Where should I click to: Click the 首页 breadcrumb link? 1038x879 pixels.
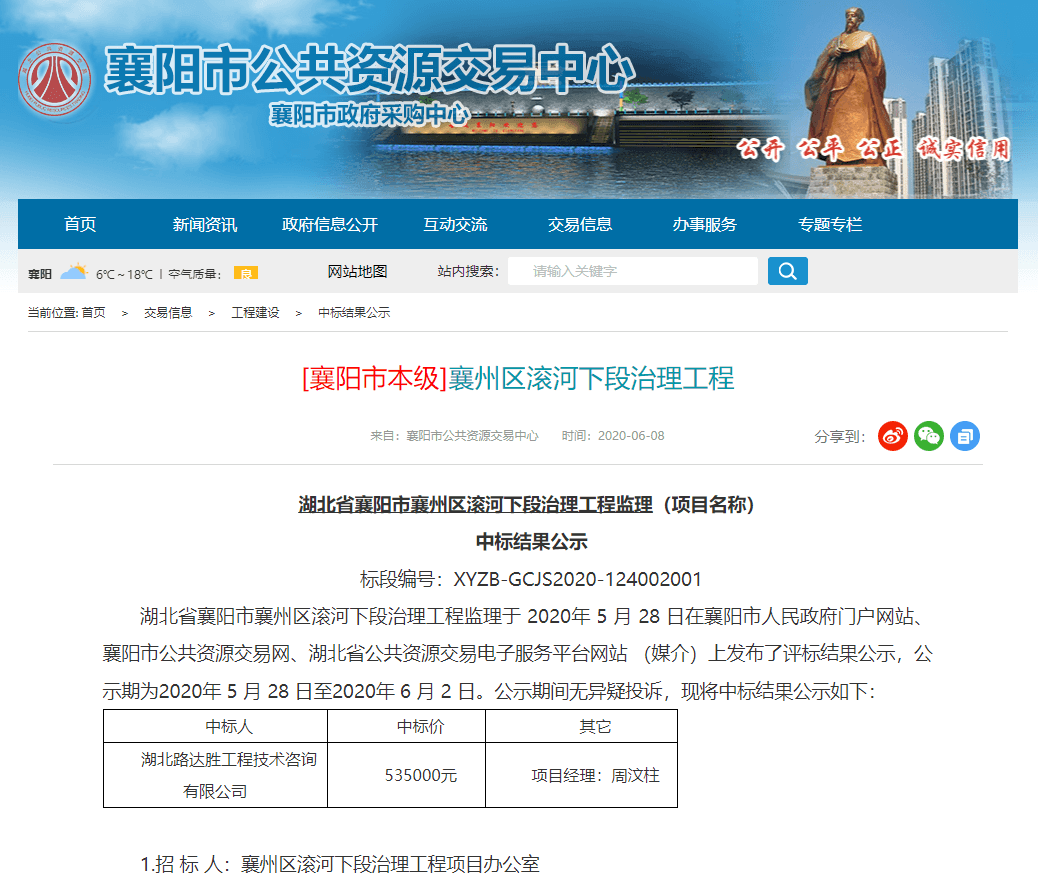93,313
